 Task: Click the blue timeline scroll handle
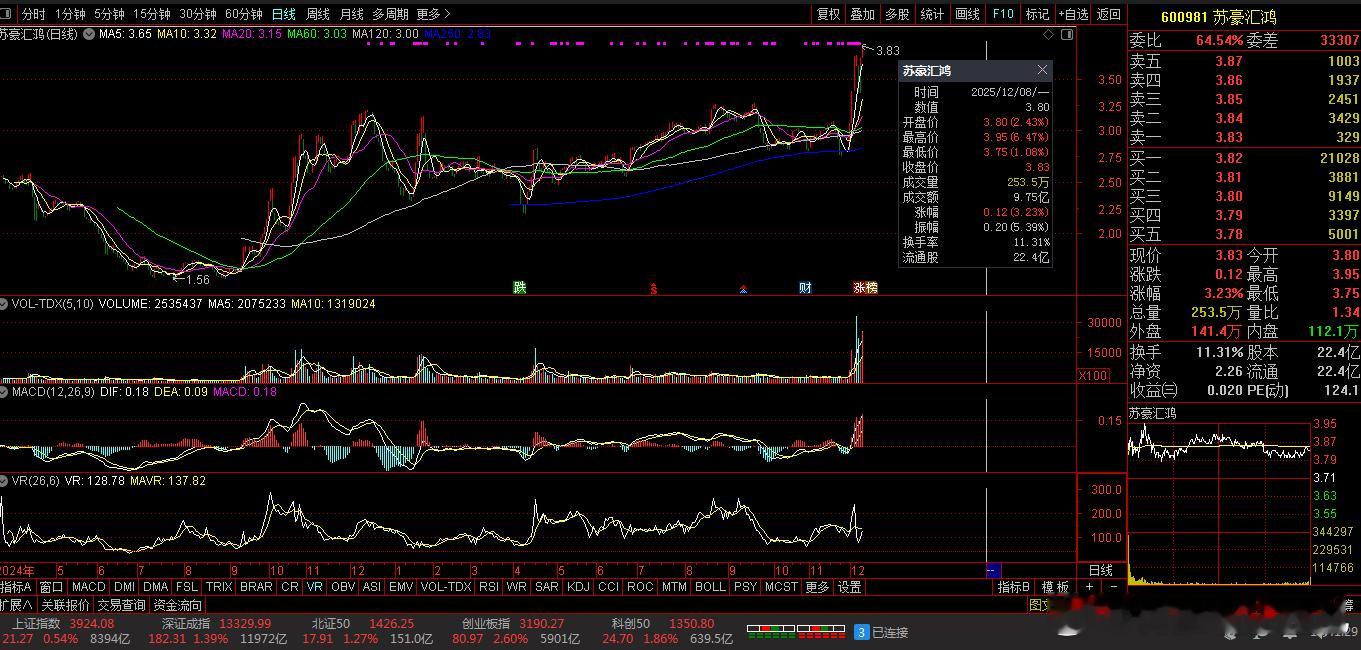993,570
